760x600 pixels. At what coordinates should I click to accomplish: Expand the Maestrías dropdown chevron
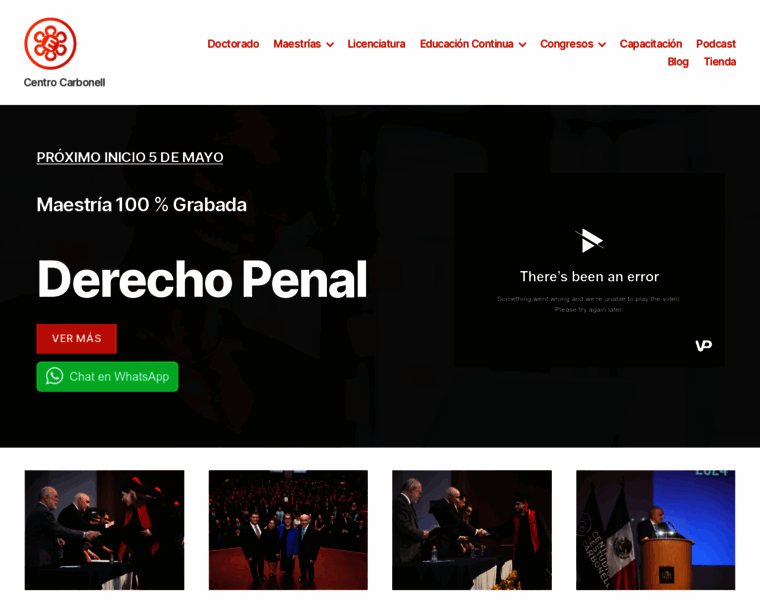[330, 45]
